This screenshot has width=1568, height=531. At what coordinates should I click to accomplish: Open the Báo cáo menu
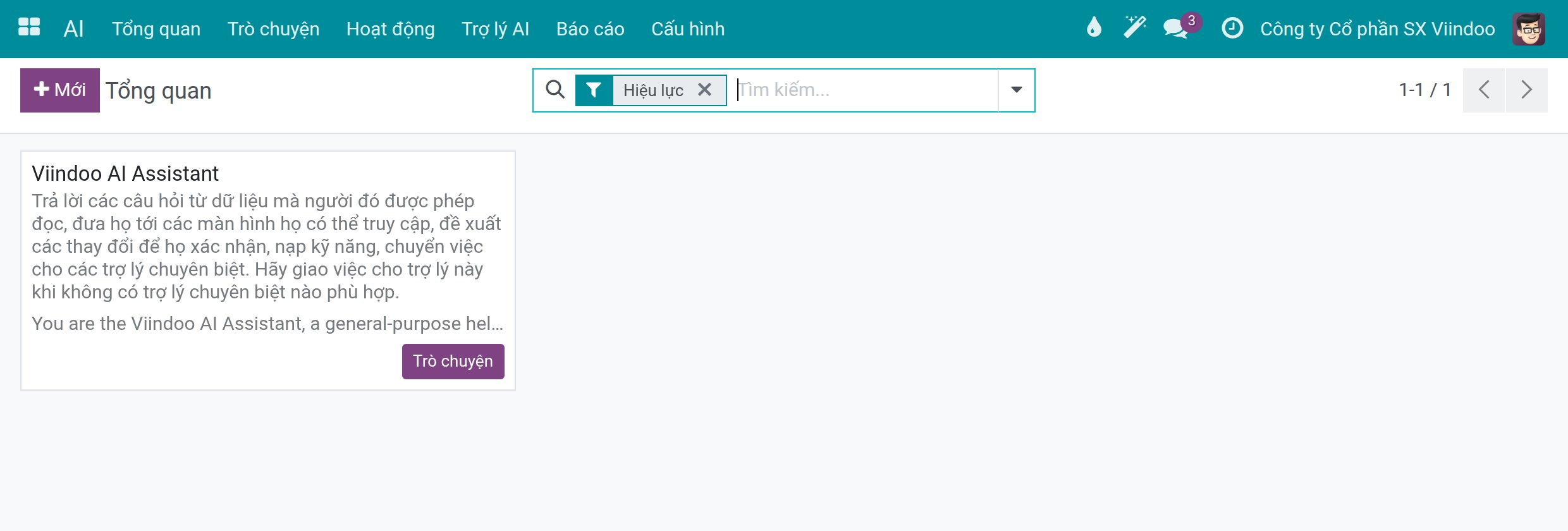(x=591, y=29)
